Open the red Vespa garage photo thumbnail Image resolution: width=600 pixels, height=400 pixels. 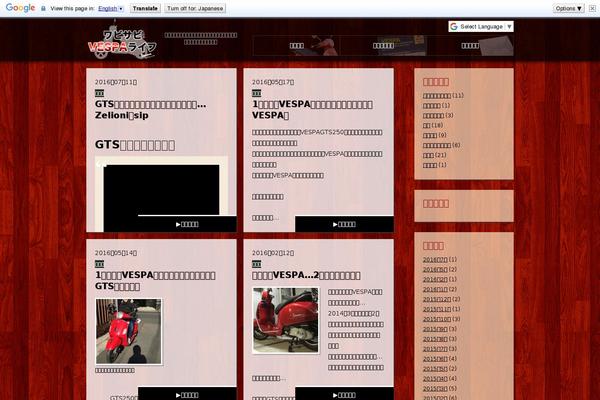coord(285,320)
